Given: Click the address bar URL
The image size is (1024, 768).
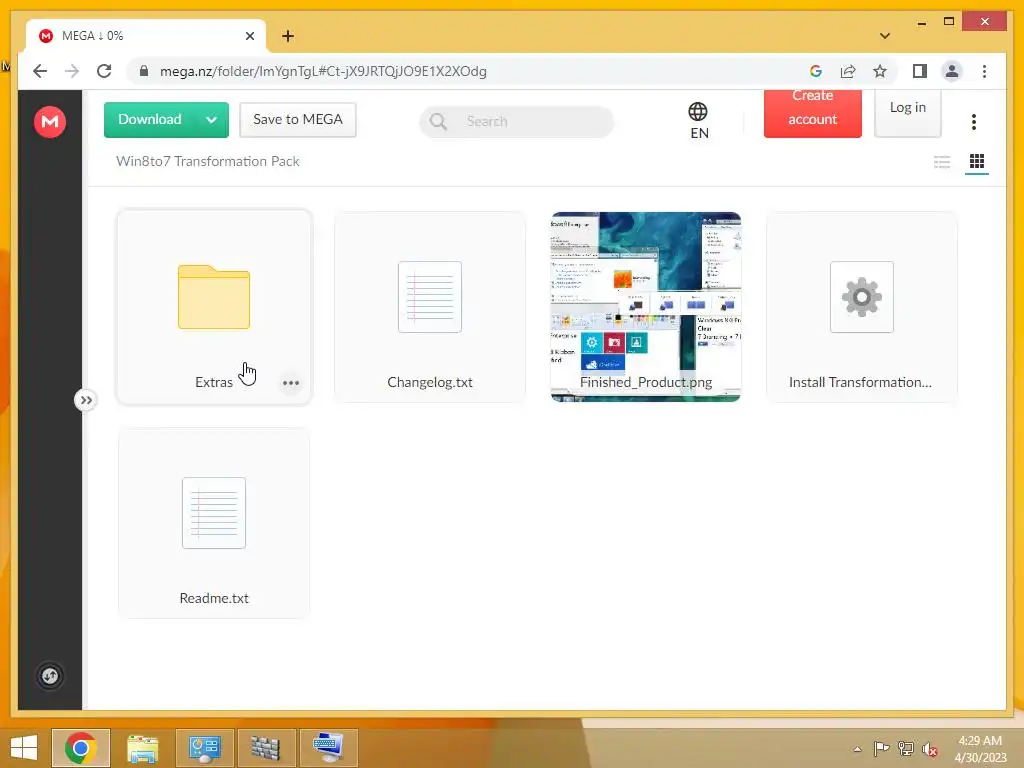Looking at the screenshot, I should point(323,71).
